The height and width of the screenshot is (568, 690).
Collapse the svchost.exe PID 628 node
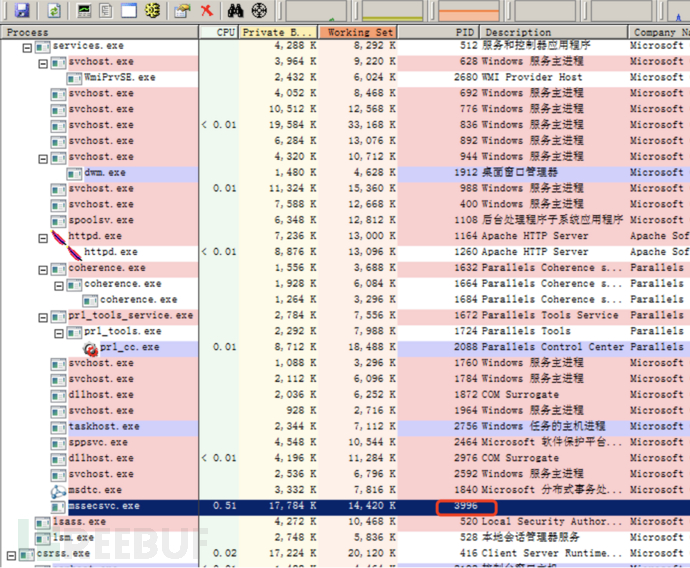pyautogui.click(x=43, y=64)
